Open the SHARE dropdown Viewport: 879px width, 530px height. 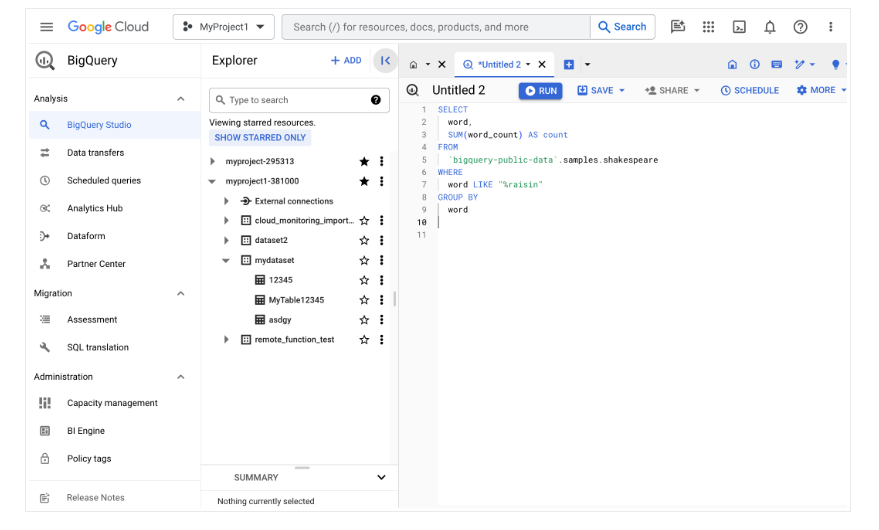coord(672,90)
